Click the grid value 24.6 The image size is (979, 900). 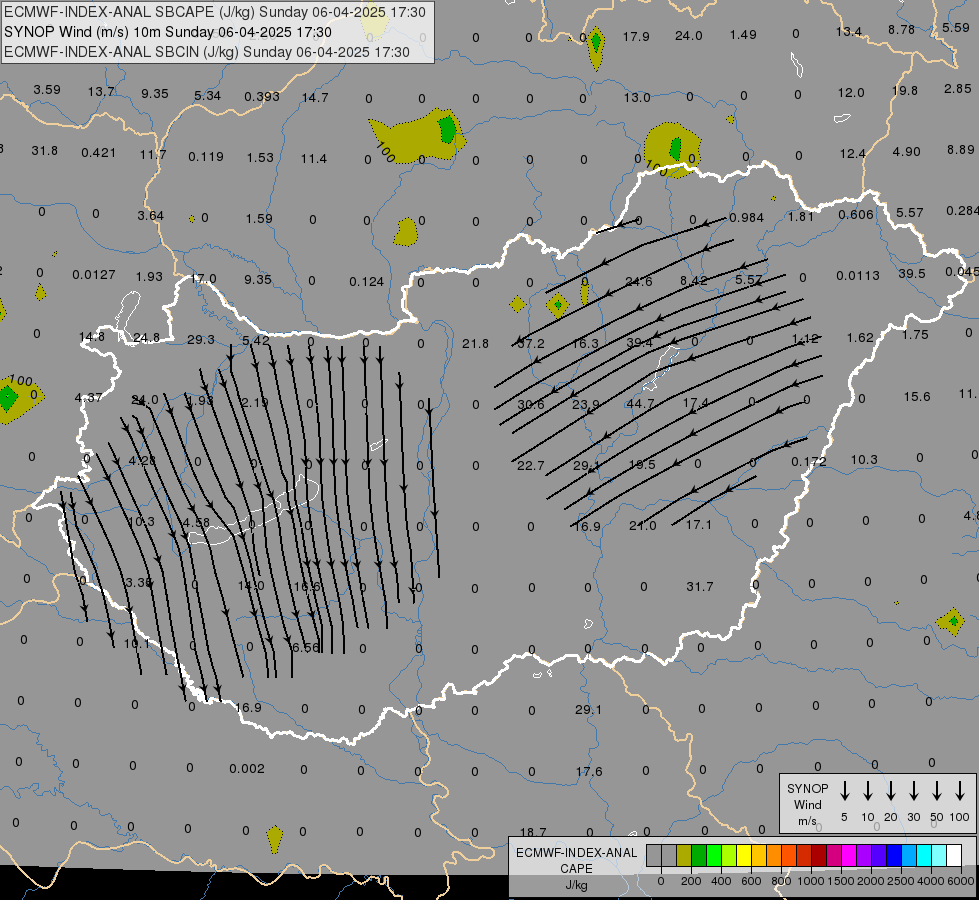[639, 282]
